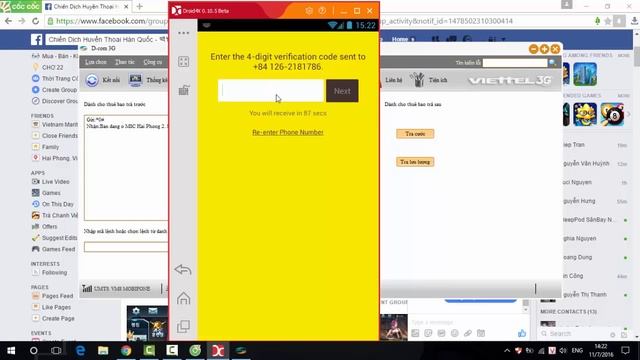Screen dimensions: 640x360
Task: Open the Tiện ích utilities icon in D-com 3G
Action: pyautogui.click(x=417, y=80)
